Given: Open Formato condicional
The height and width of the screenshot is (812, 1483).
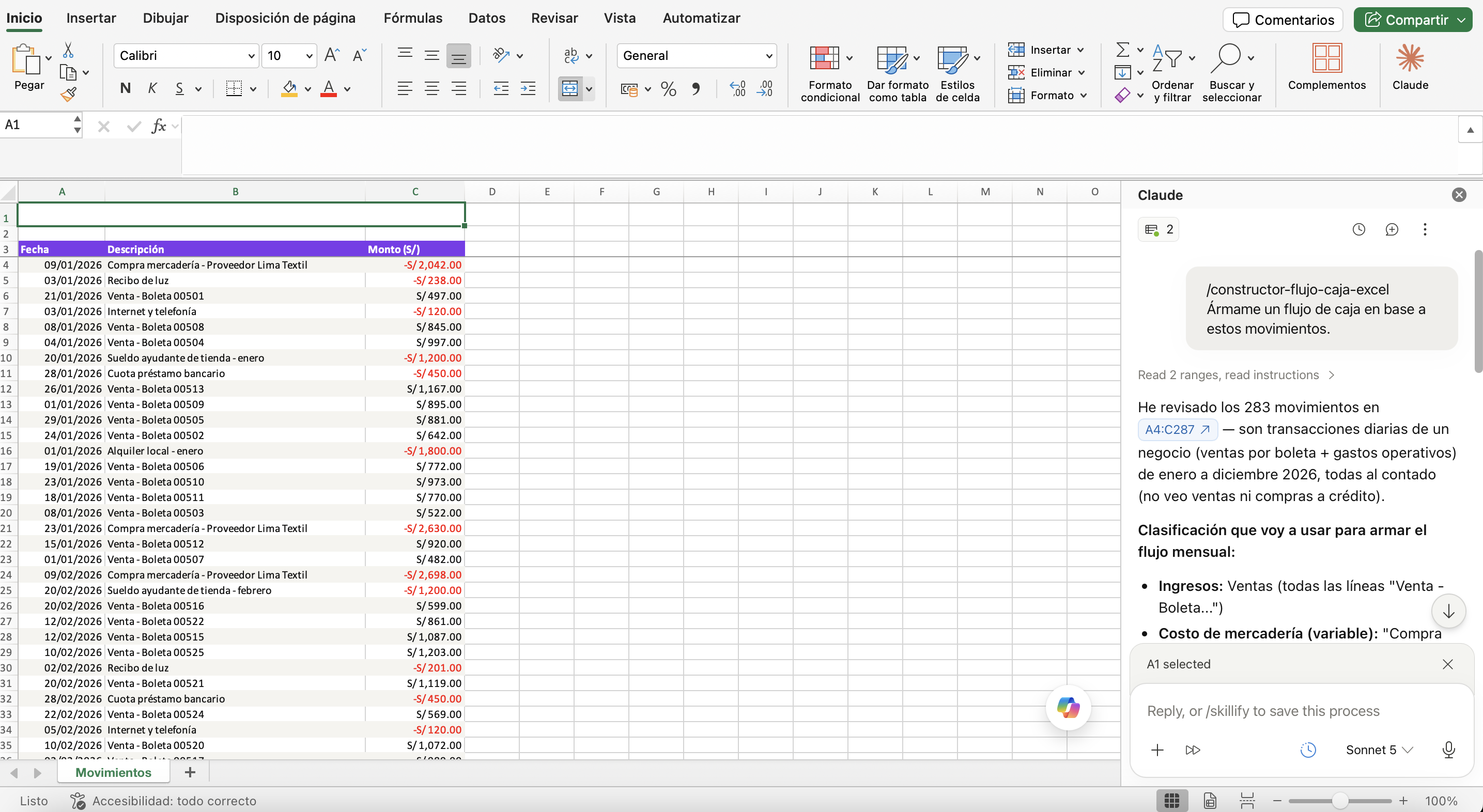Looking at the screenshot, I should pyautogui.click(x=829, y=74).
